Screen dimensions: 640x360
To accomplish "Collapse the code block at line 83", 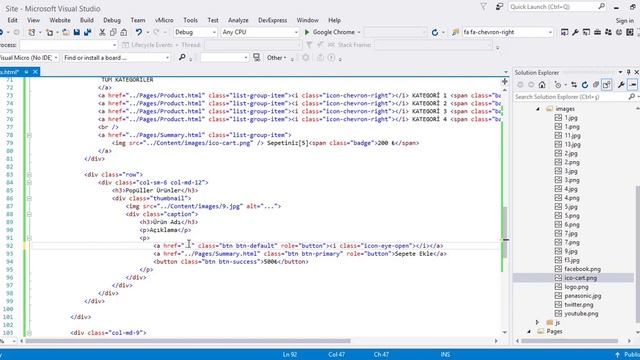I will (29, 174).
